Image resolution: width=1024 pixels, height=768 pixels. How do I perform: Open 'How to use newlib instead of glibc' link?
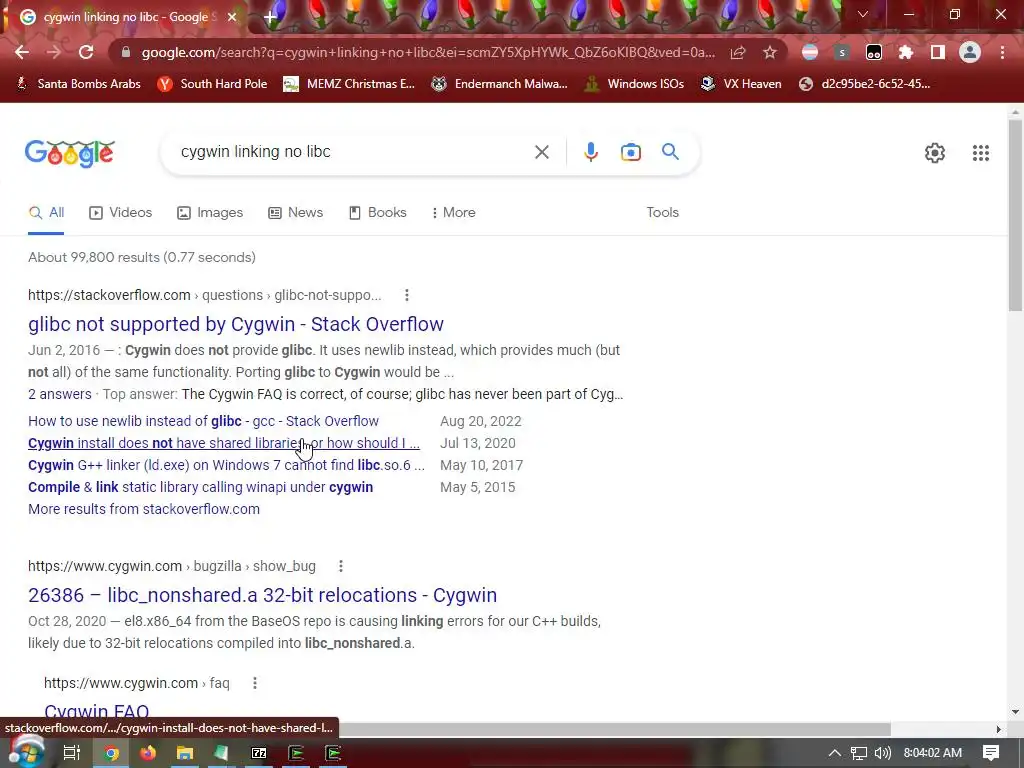203,421
